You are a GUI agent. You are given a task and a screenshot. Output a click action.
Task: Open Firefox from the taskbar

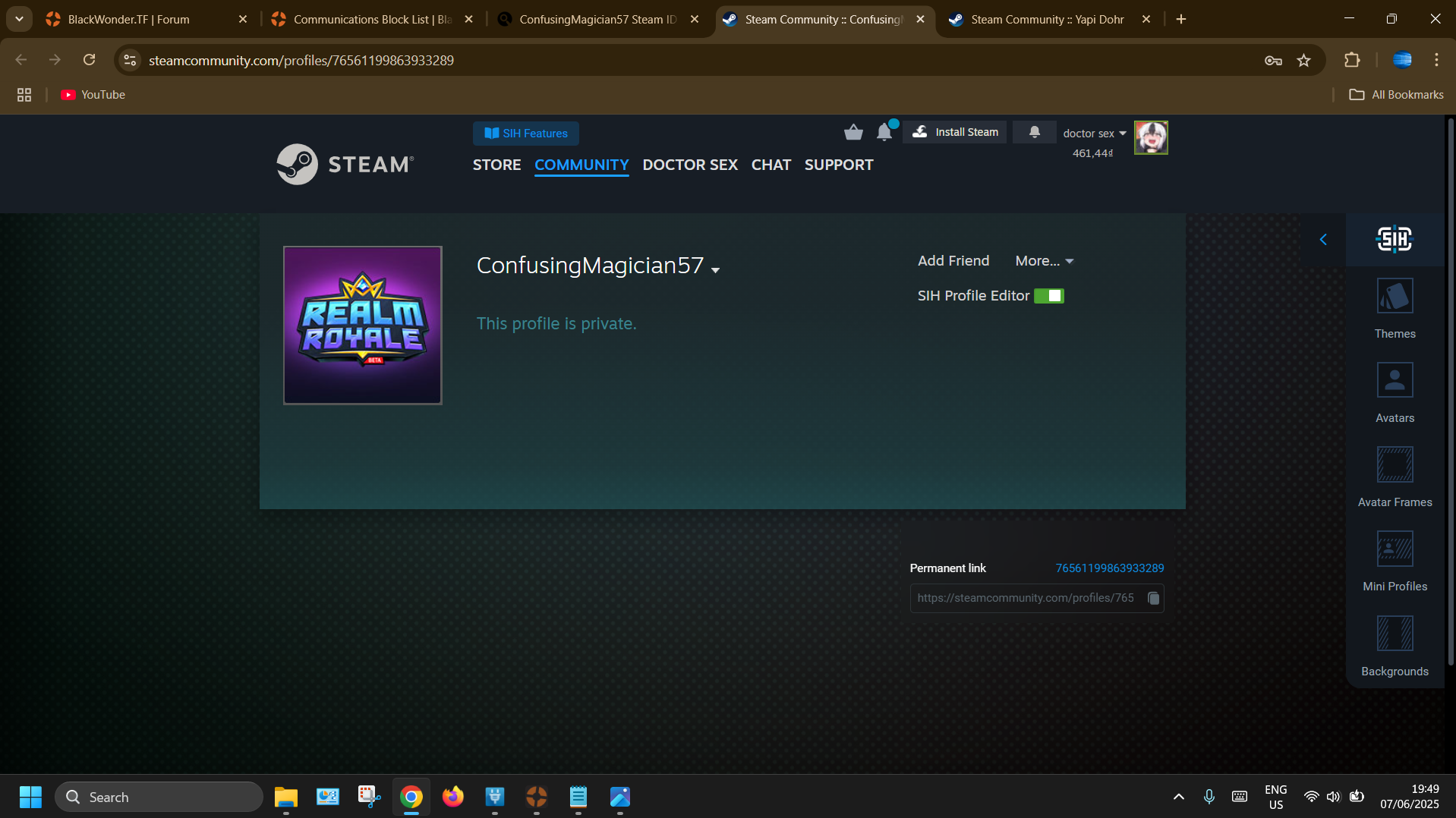453,797
